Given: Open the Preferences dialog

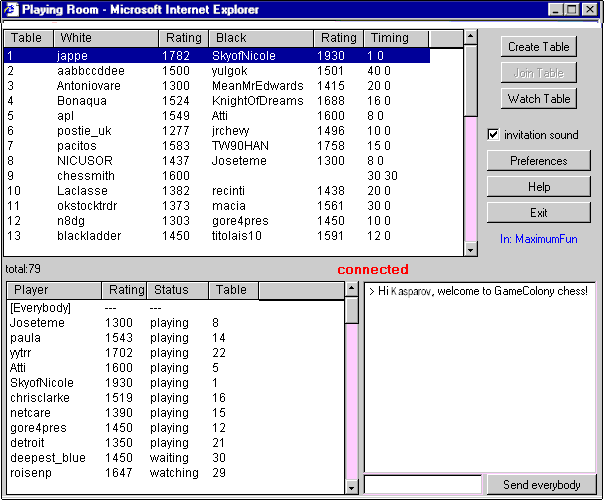Looking at the screenshot, I should (539, 161).
